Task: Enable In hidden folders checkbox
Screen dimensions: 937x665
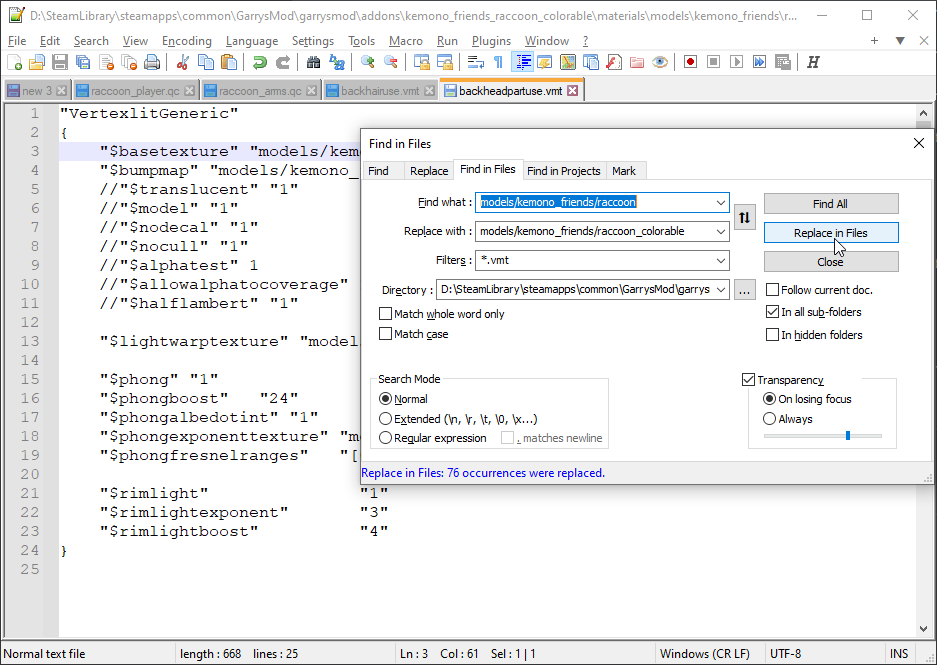Action: coord(814,335)
